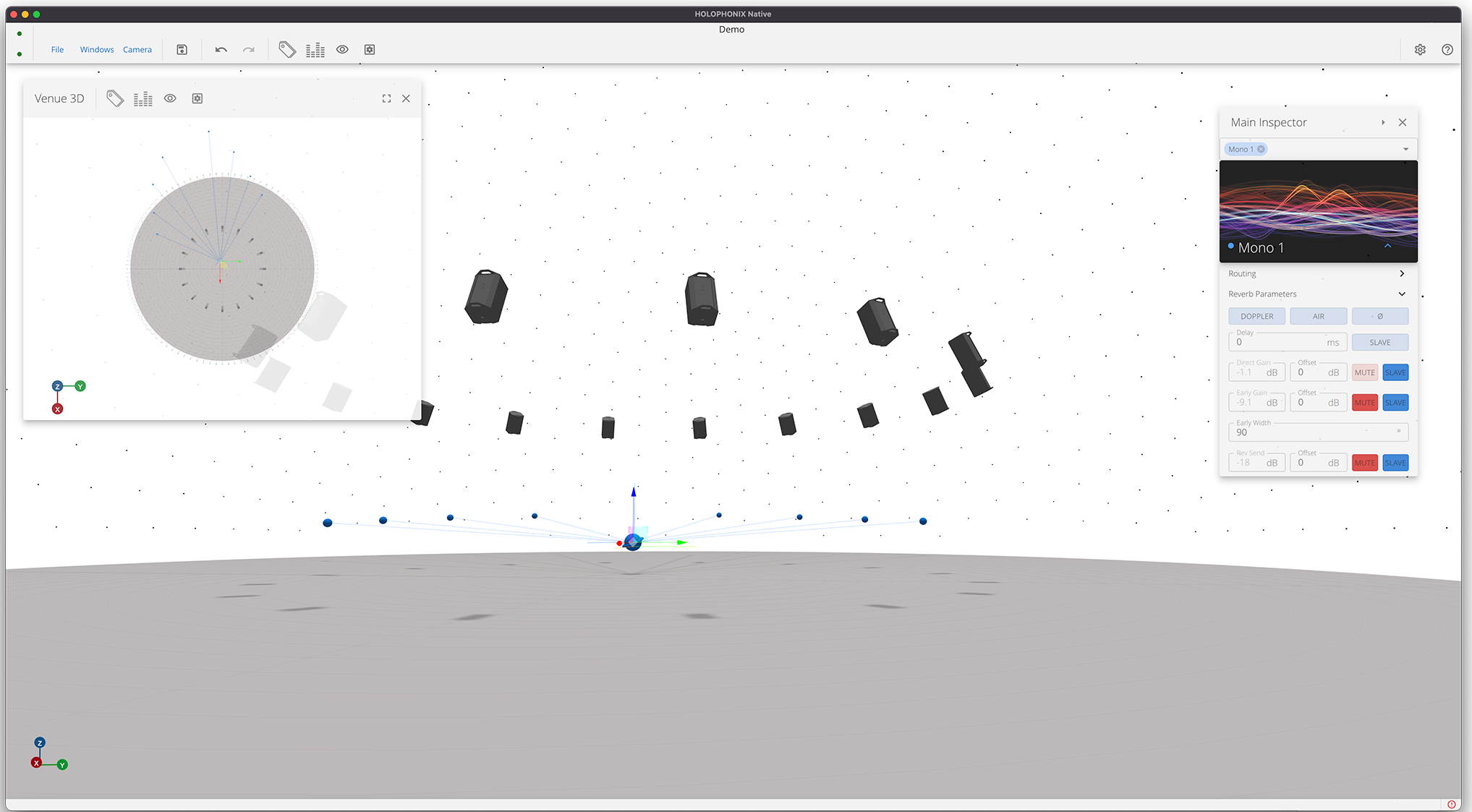Expand Venue 3D panel to fullscreen
Viewport: 1472px width, 812px height.
pos(386,98)
